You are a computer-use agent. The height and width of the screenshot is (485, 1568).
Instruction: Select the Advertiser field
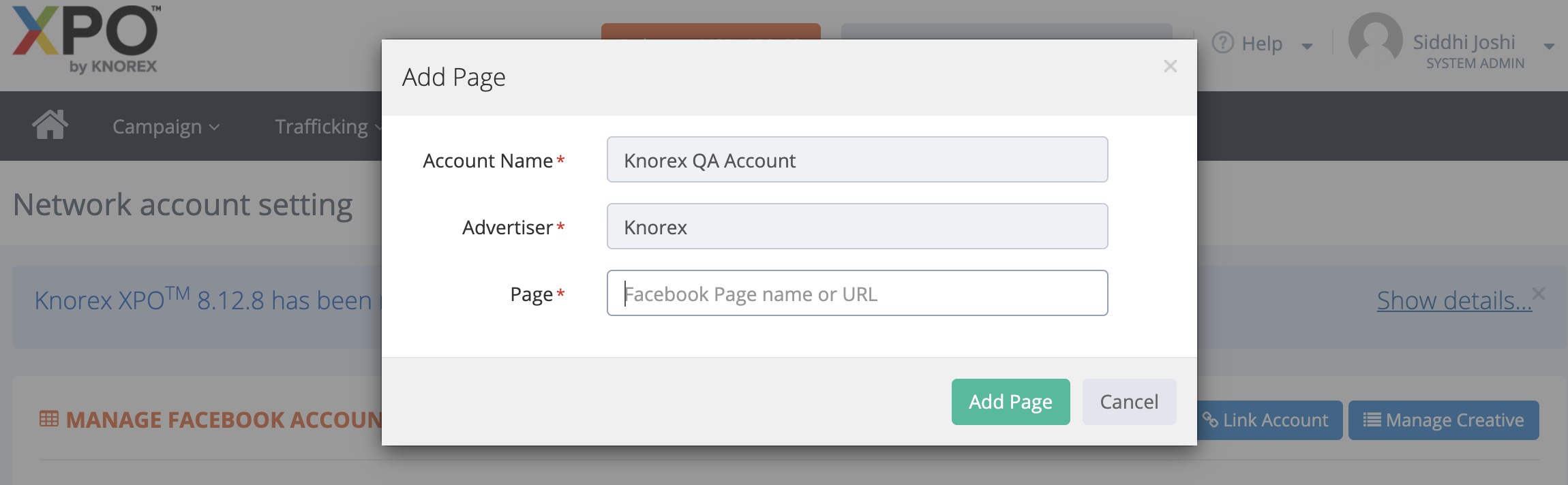(x=857, y=226)
